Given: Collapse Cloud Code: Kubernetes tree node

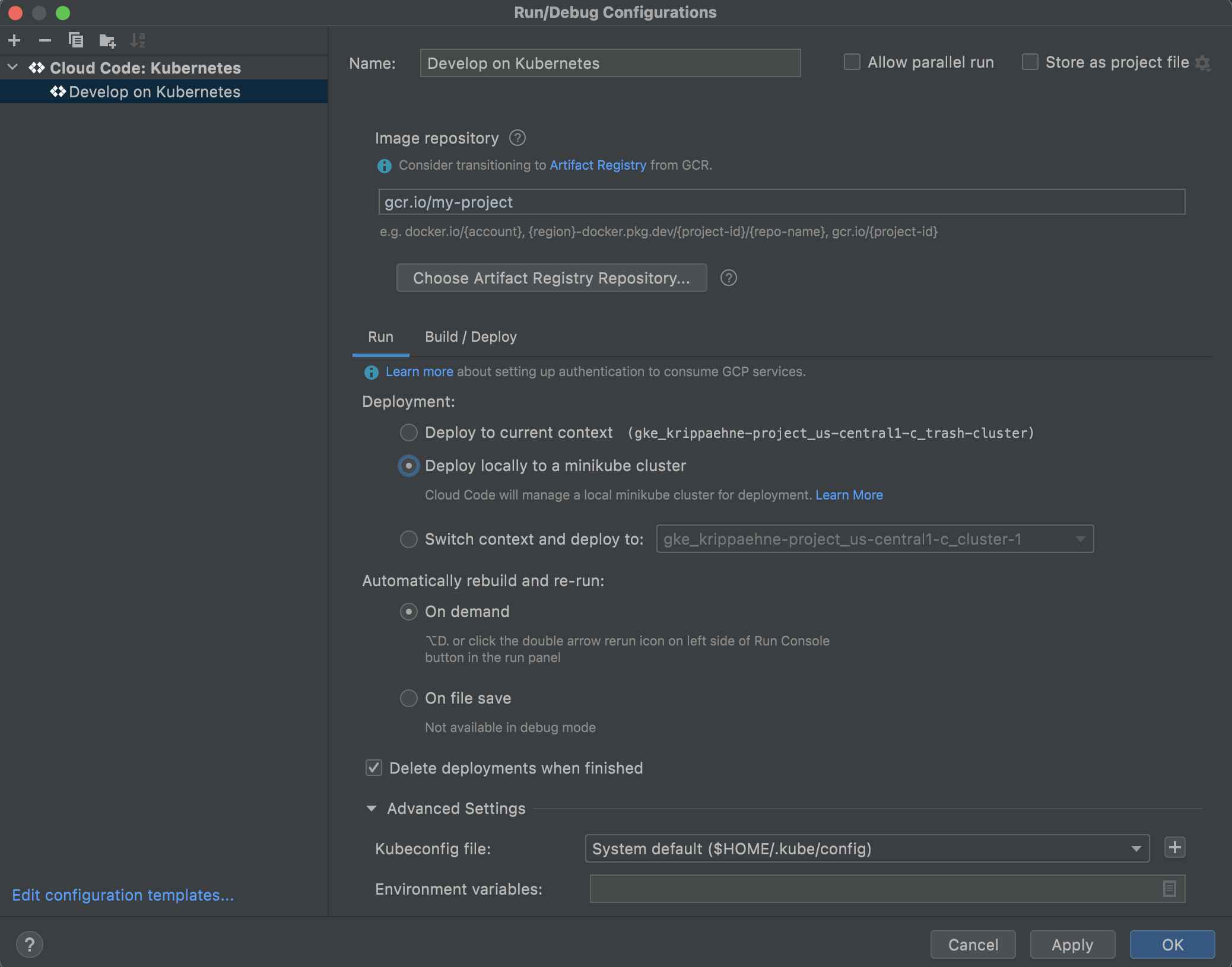Looking at the screenshot, I should pos(12,68).
